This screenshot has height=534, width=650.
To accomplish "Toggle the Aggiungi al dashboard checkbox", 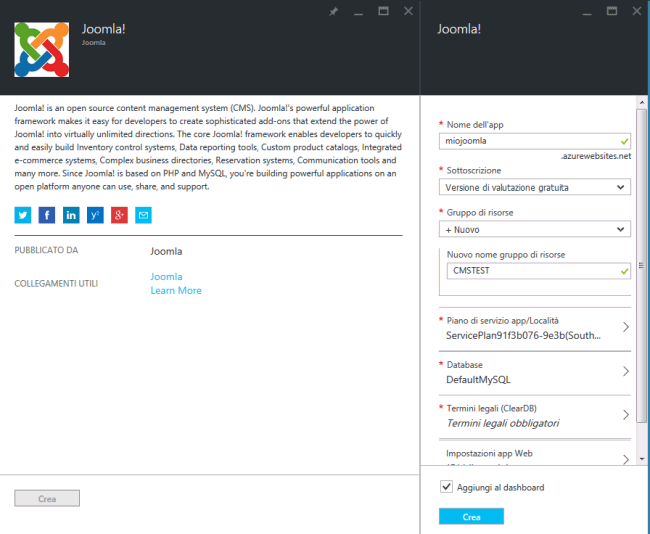I will 446,487.
